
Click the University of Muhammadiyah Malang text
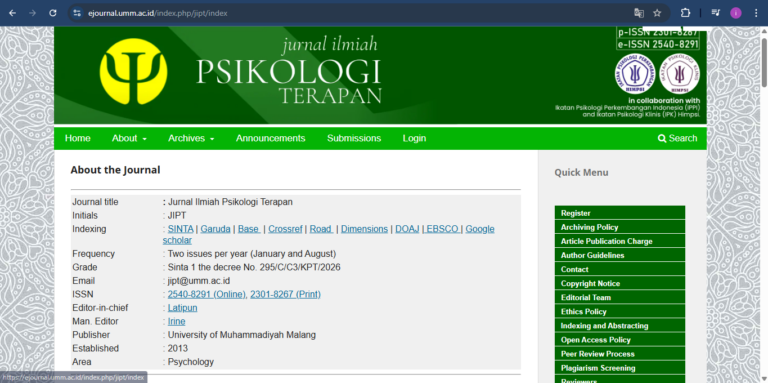point(241,335)
